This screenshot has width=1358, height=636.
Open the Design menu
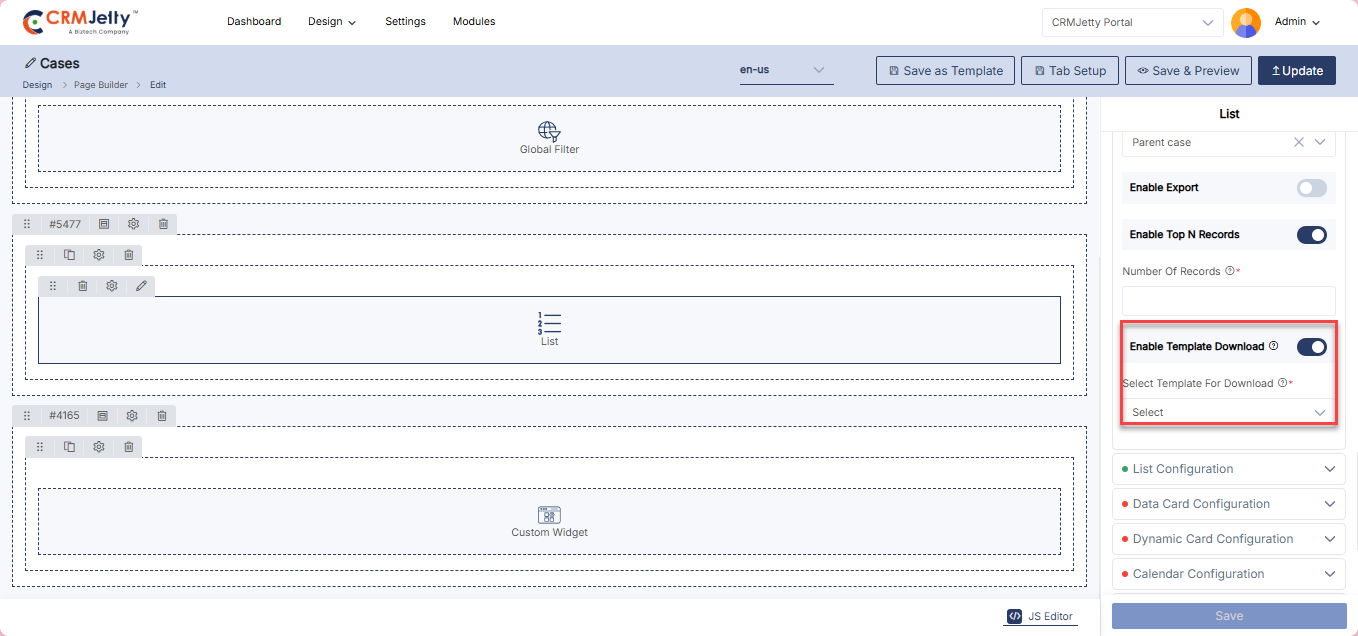coord(332,21)
